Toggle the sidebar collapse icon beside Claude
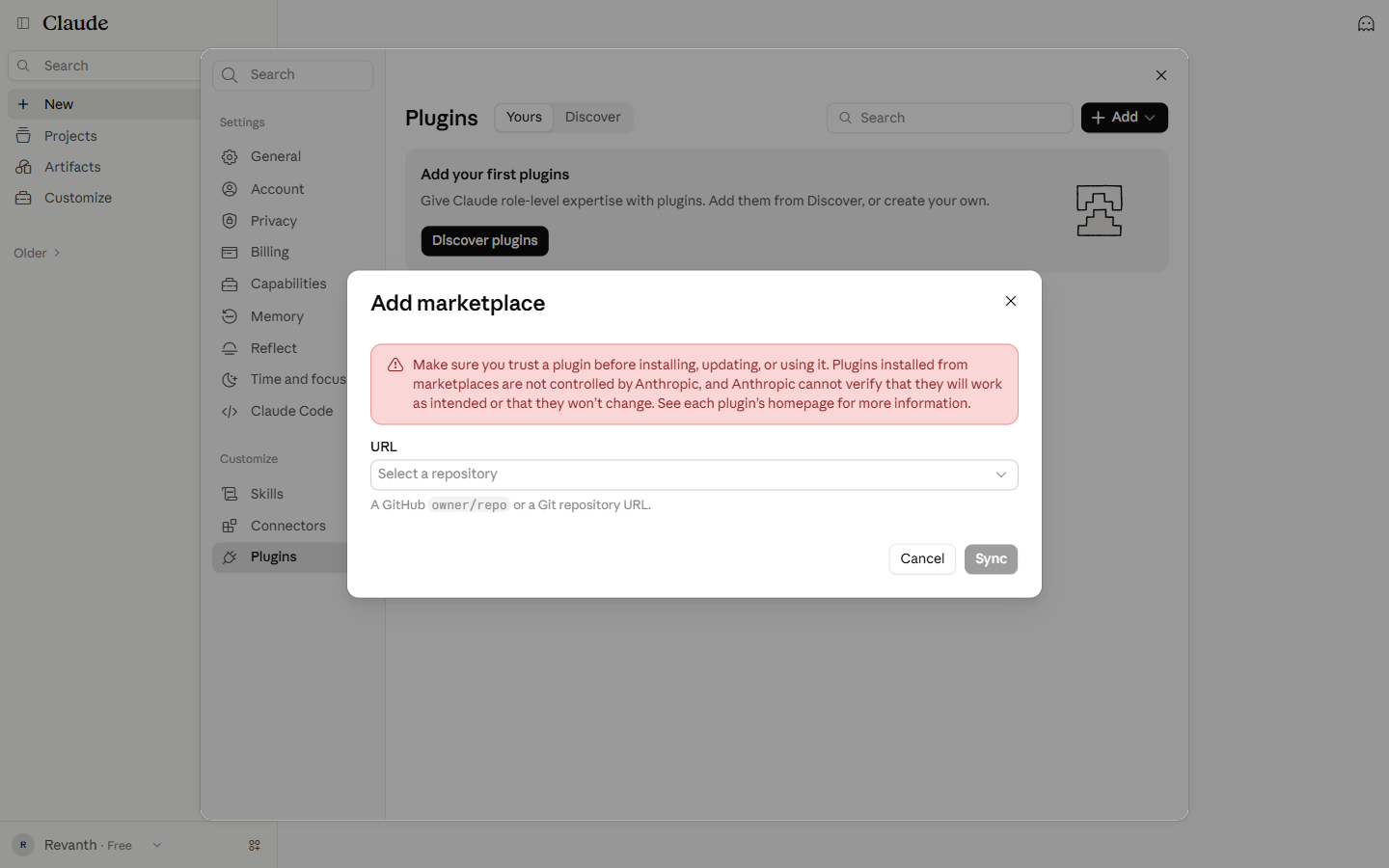The image size is (1389, 868). point(23,23)
